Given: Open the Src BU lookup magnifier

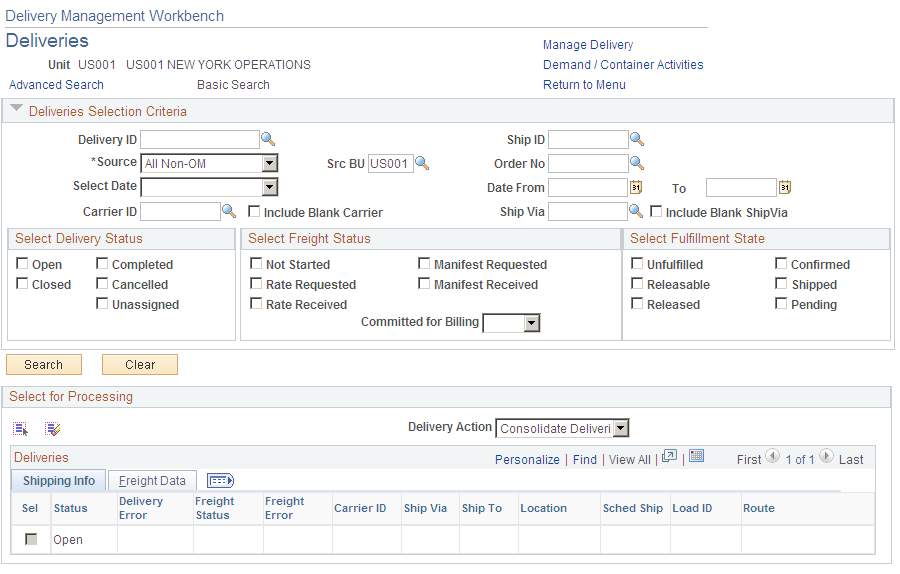Looking at the screenshot, I should pos(422,163).
